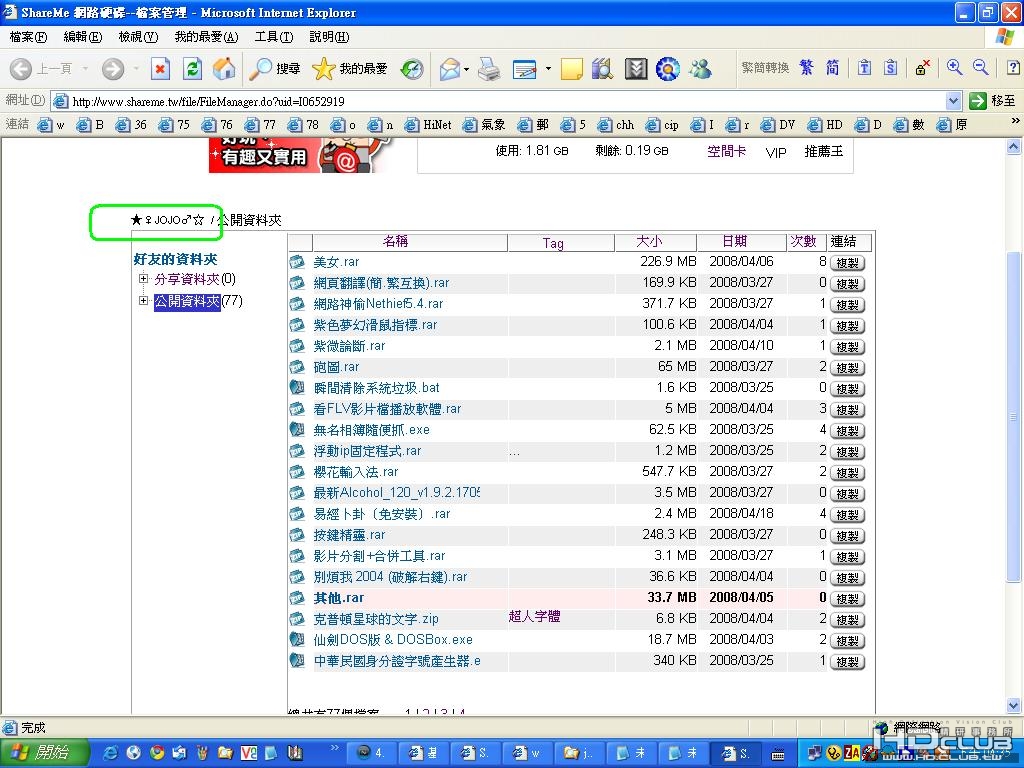Open the 檢視(V) menu
Image resolution: width=1024 pixels, height=768 pixels.
pyautogui.click(x=138, y=37)
